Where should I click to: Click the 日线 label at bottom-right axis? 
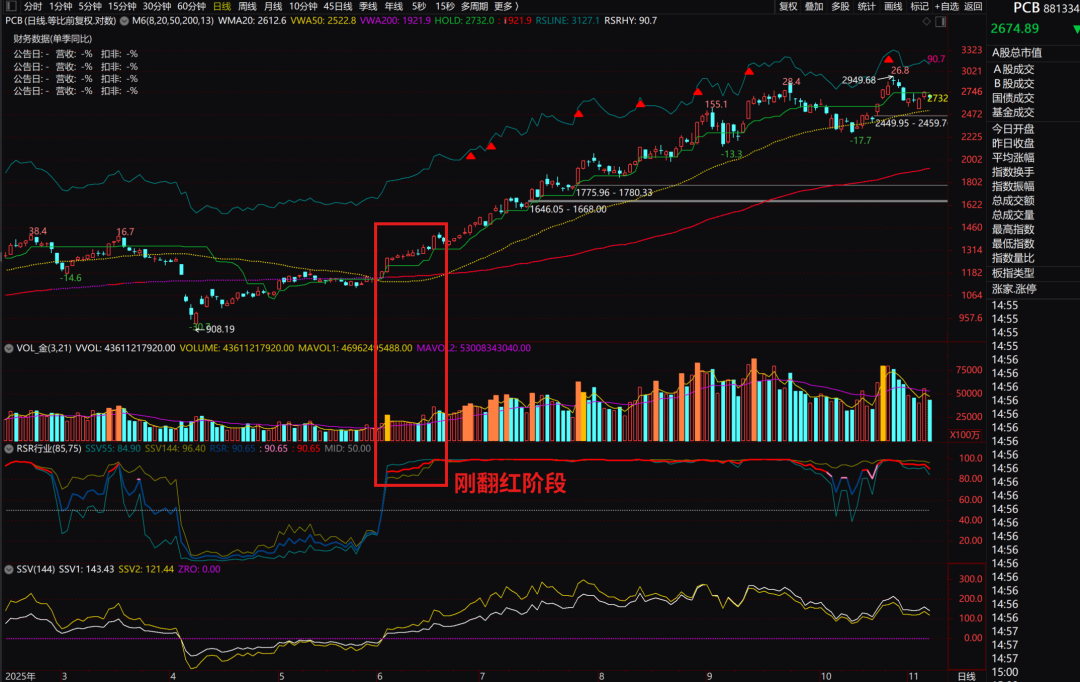click(966, 676)
